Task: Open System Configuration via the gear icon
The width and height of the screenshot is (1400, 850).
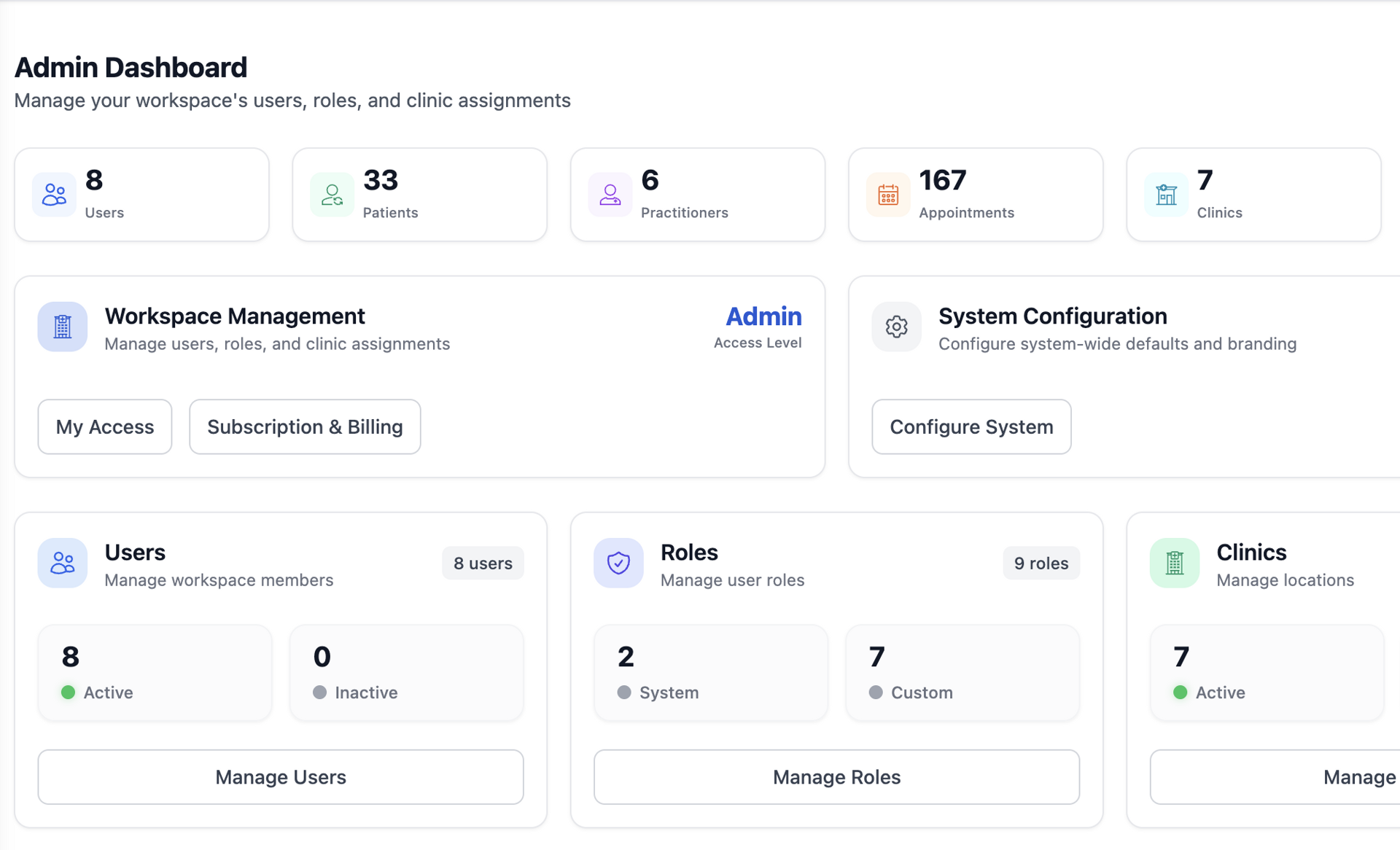Action: pyautogui.click(x=896, y=327)
